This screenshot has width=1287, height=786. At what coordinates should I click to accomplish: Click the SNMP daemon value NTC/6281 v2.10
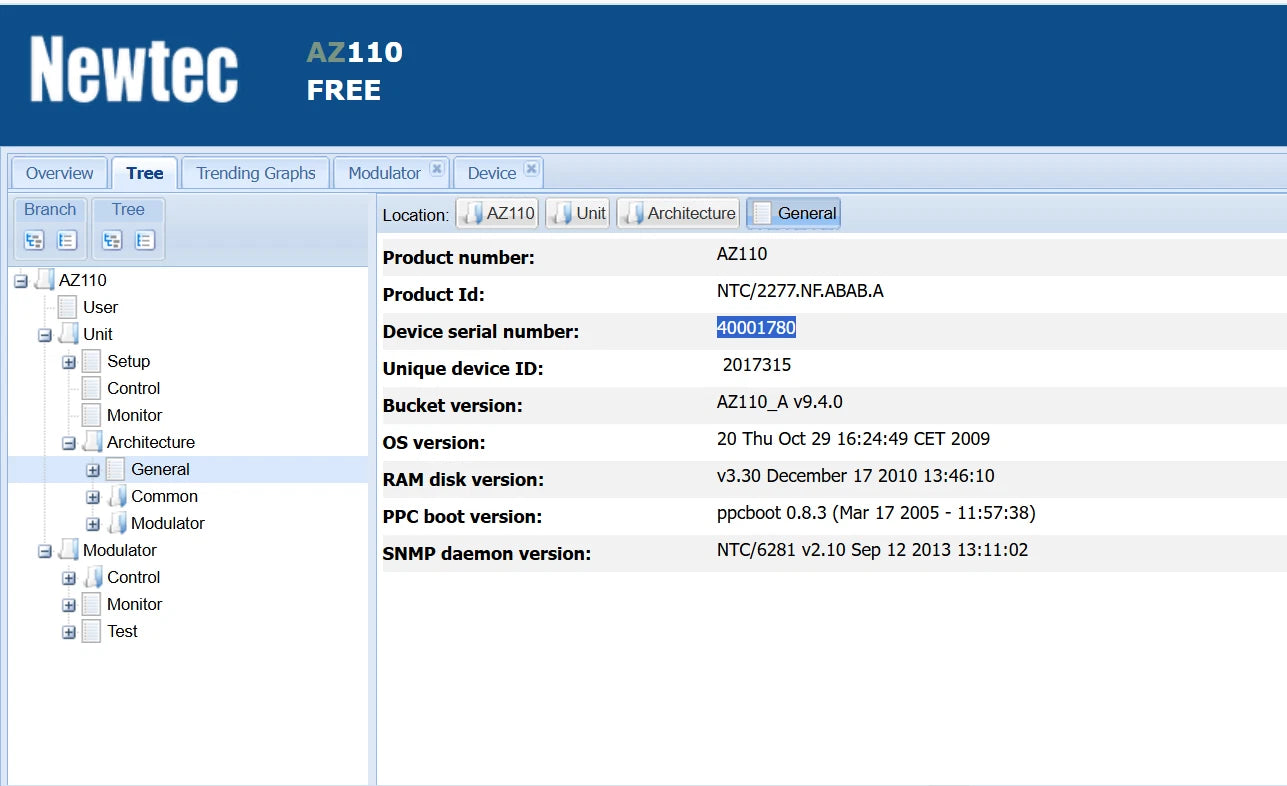click(872, 550)
